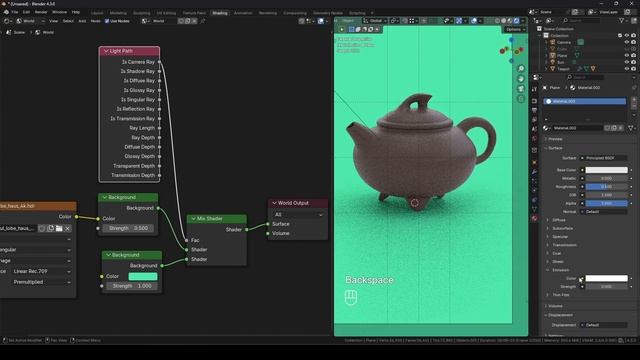Screen dimensions: 640x360
Task: Toggle Collection visibility eye icon
Action: point(627,36)
